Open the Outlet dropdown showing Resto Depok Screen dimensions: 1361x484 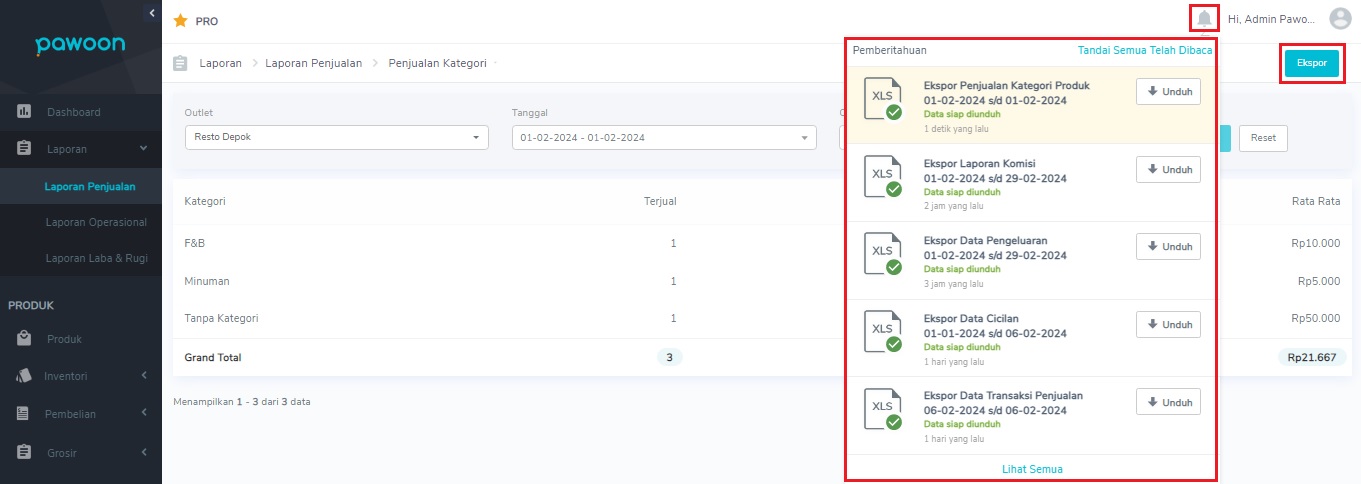pyautogui.click(x=337, y=137)
